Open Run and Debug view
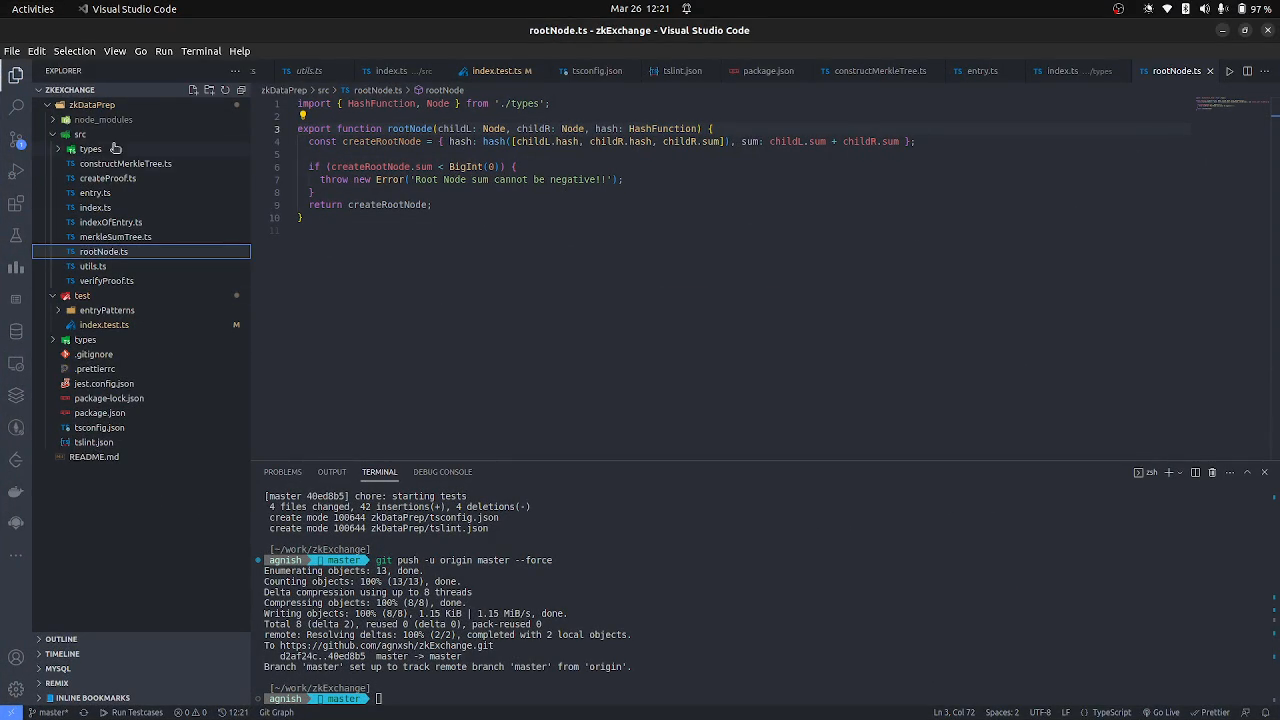This screenshot has width=1280, height=720. click(x=16, y=172)
